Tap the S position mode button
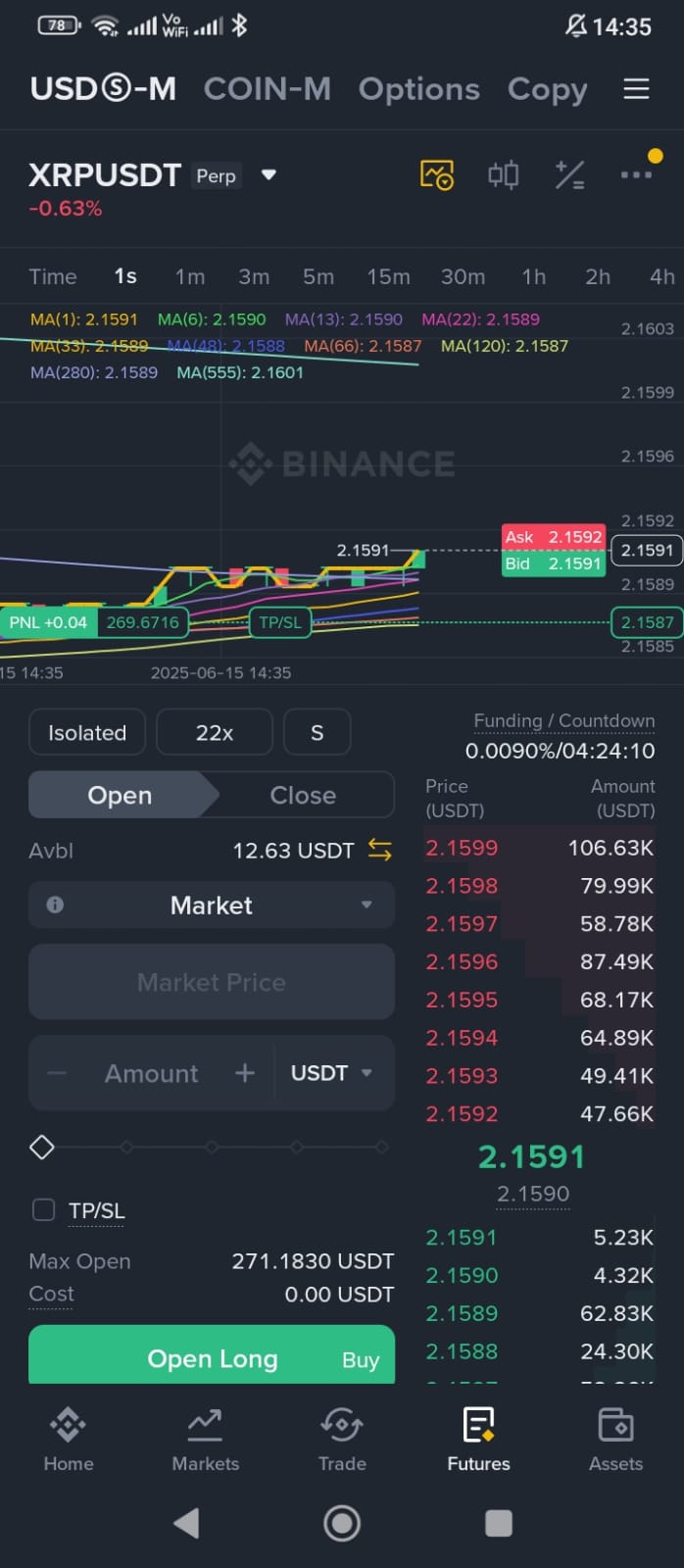This screenshot has height=1568, width=684. [x=317, y=732]
